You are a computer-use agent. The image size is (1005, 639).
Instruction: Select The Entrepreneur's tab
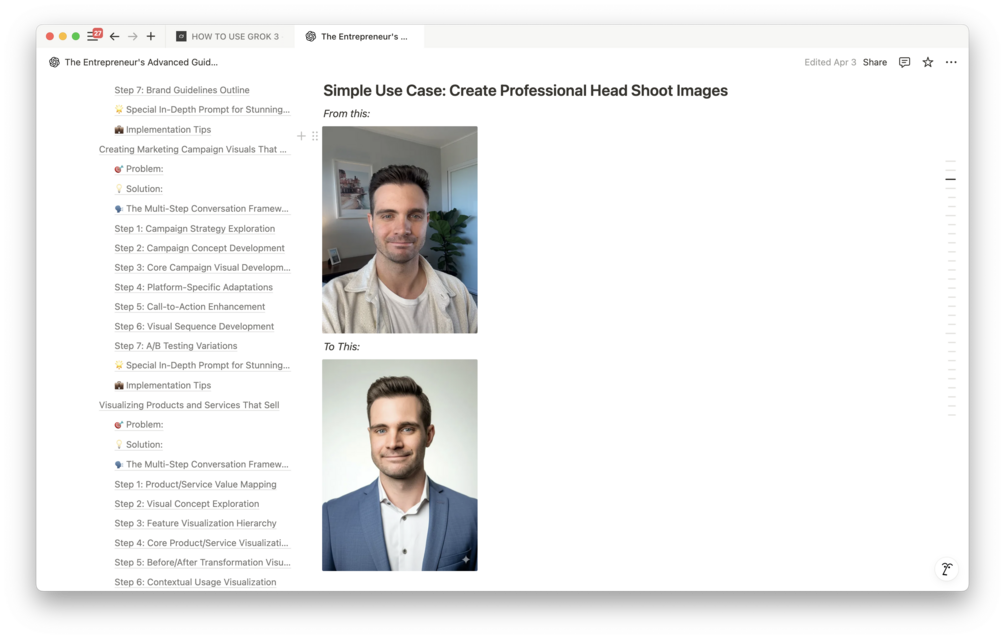[x=358, y=37]
